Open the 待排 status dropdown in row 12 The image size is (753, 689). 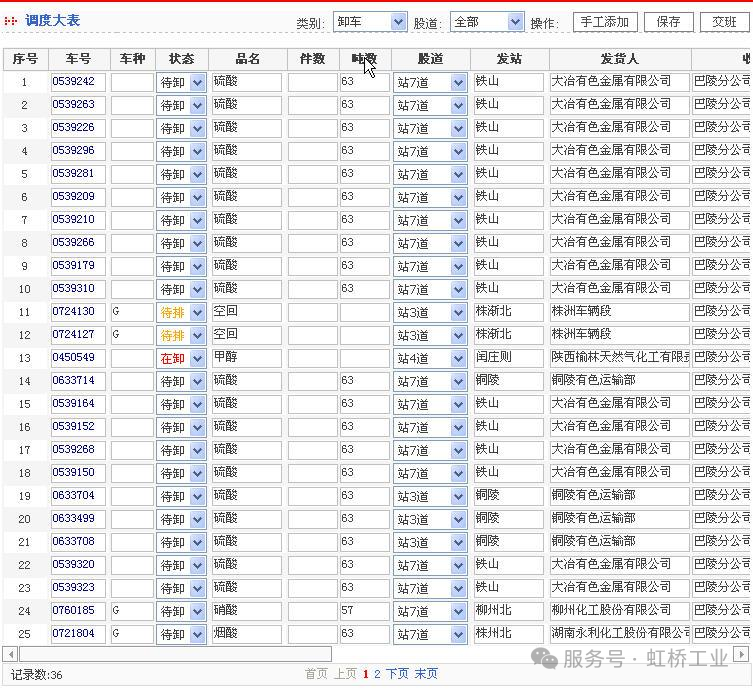[x=181, y=335]
